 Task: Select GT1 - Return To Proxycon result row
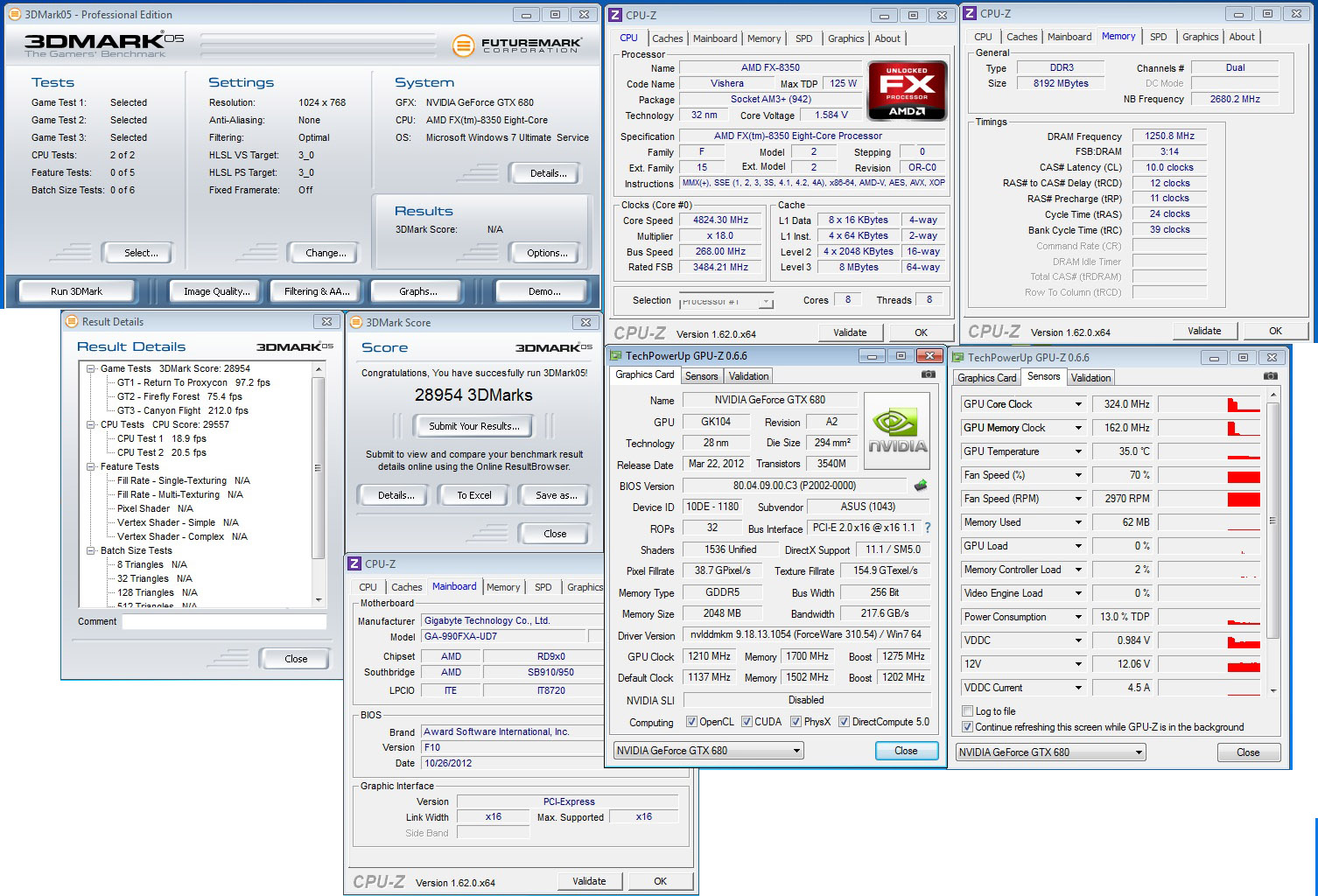click(x=193, y=382)
